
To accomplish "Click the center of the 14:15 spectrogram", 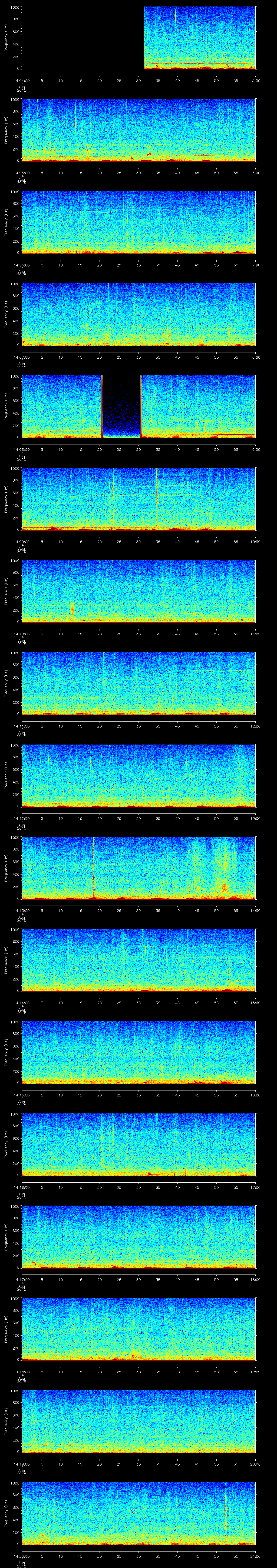I will coord(138,1052).
